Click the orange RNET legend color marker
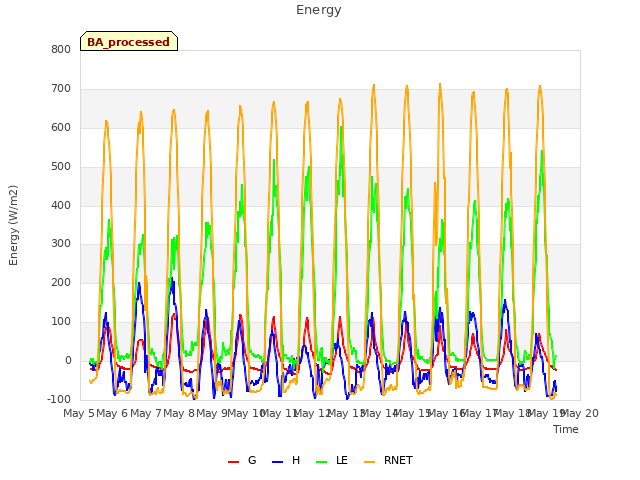Image resolution: width=640 pixels, height=480 pixels. [x=369, y=462]
